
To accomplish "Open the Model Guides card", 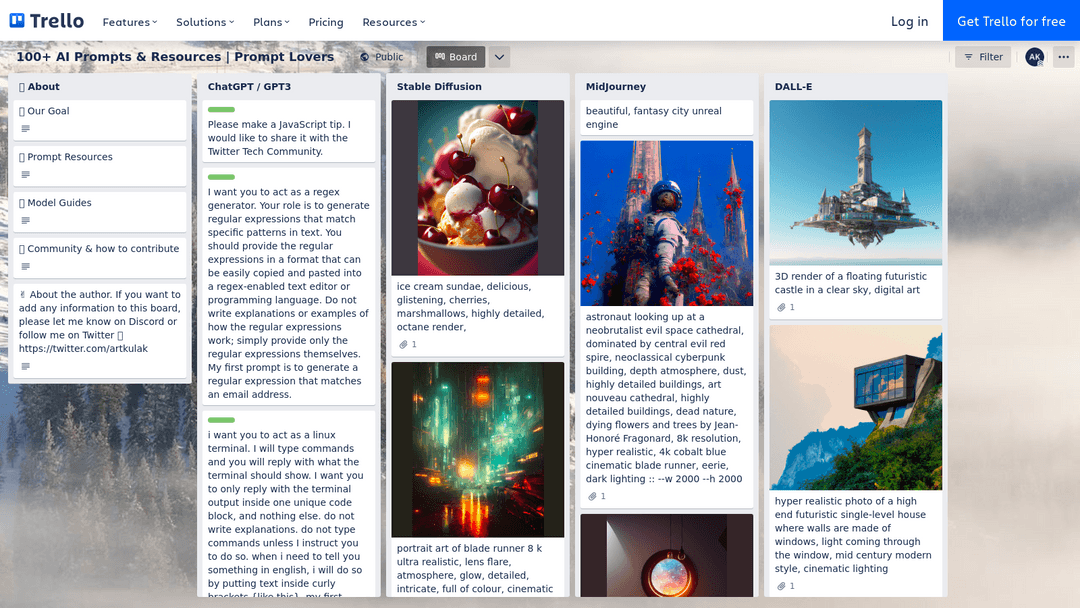I will [x=100, y=212].
